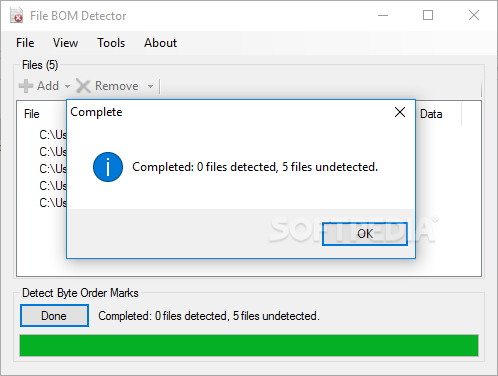Image resolution: width=498 pixels, height=376 pixels.
Task: Open the About menu
Action: click(x=160, y=43)
